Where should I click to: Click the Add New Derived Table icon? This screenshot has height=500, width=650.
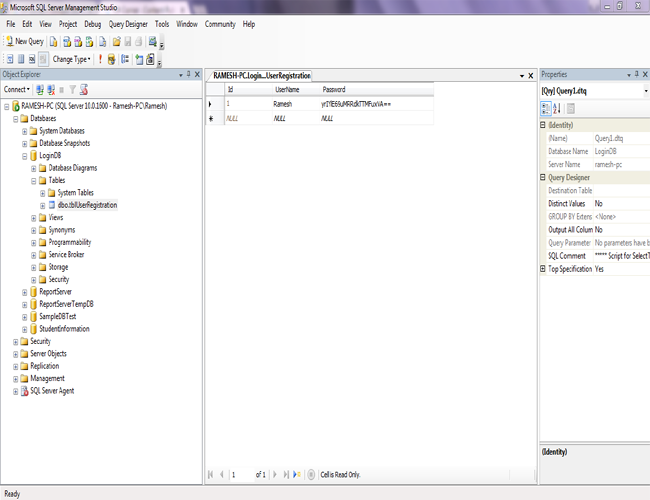(150, 59)
